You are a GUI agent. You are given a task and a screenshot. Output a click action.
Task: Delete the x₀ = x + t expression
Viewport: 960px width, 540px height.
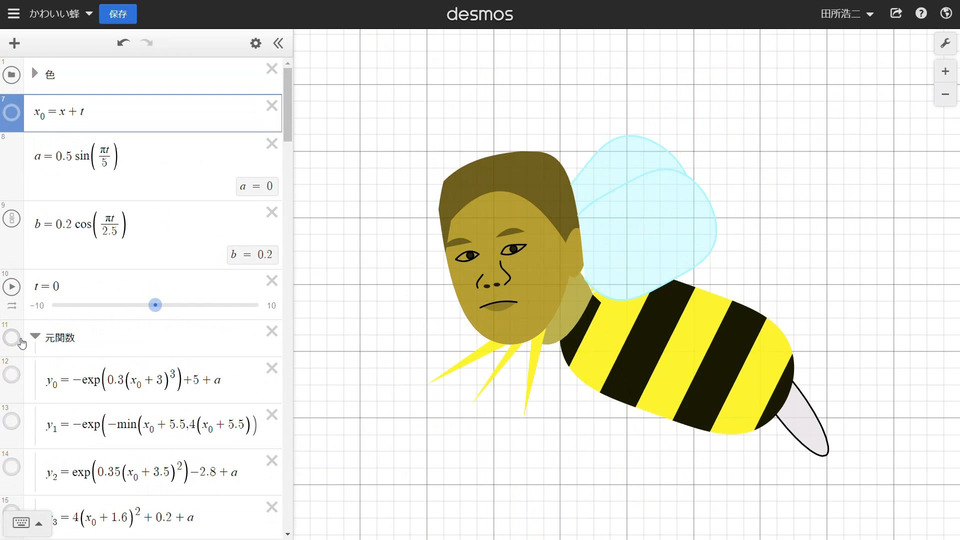(x=272, y=106)
